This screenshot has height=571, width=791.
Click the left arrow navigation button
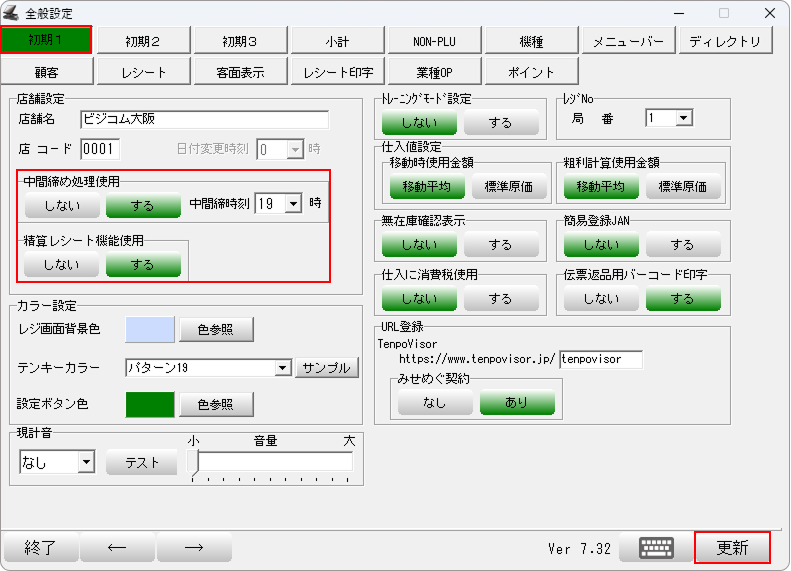(x=117, y=547)
